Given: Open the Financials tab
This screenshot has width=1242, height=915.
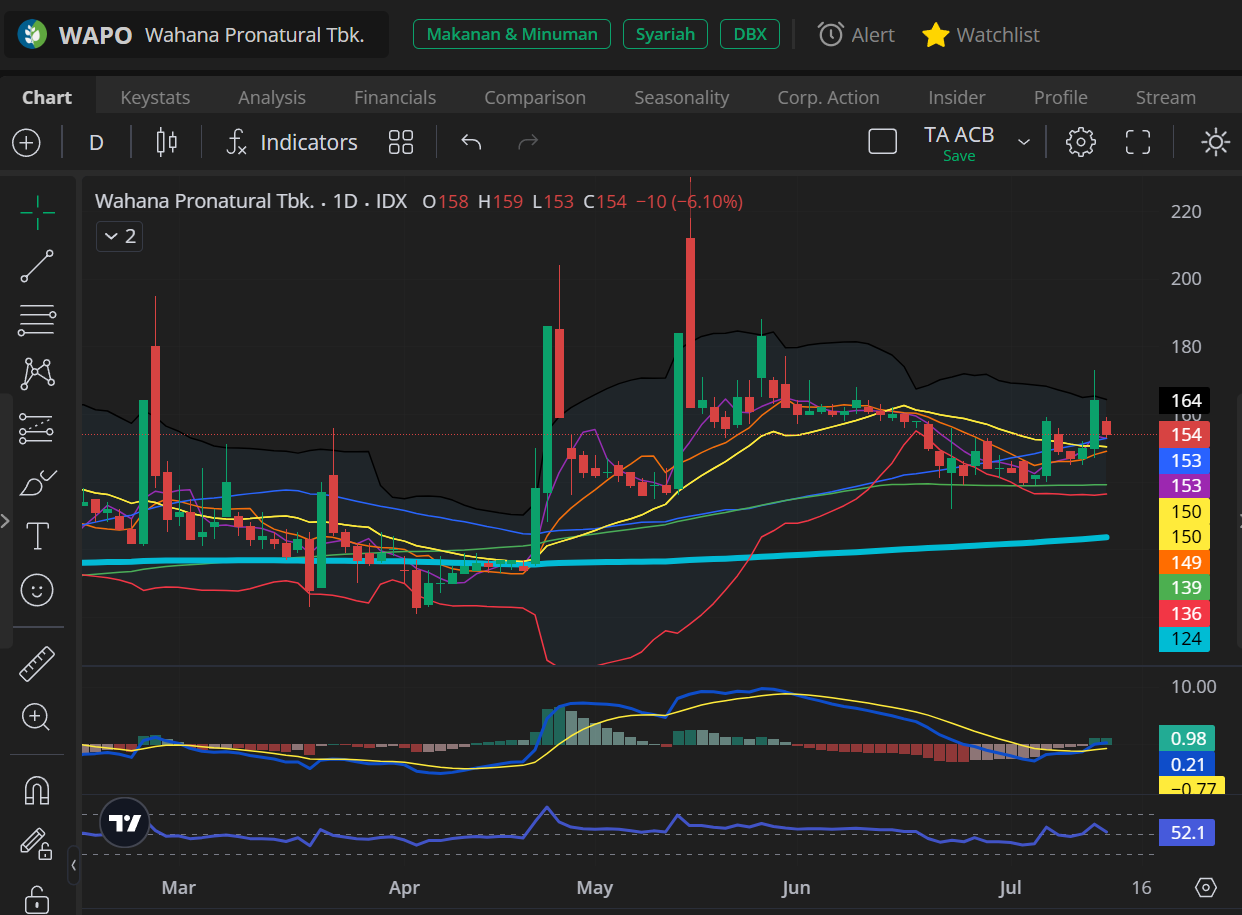Looking at the screenshot, I should click(395, 97).
